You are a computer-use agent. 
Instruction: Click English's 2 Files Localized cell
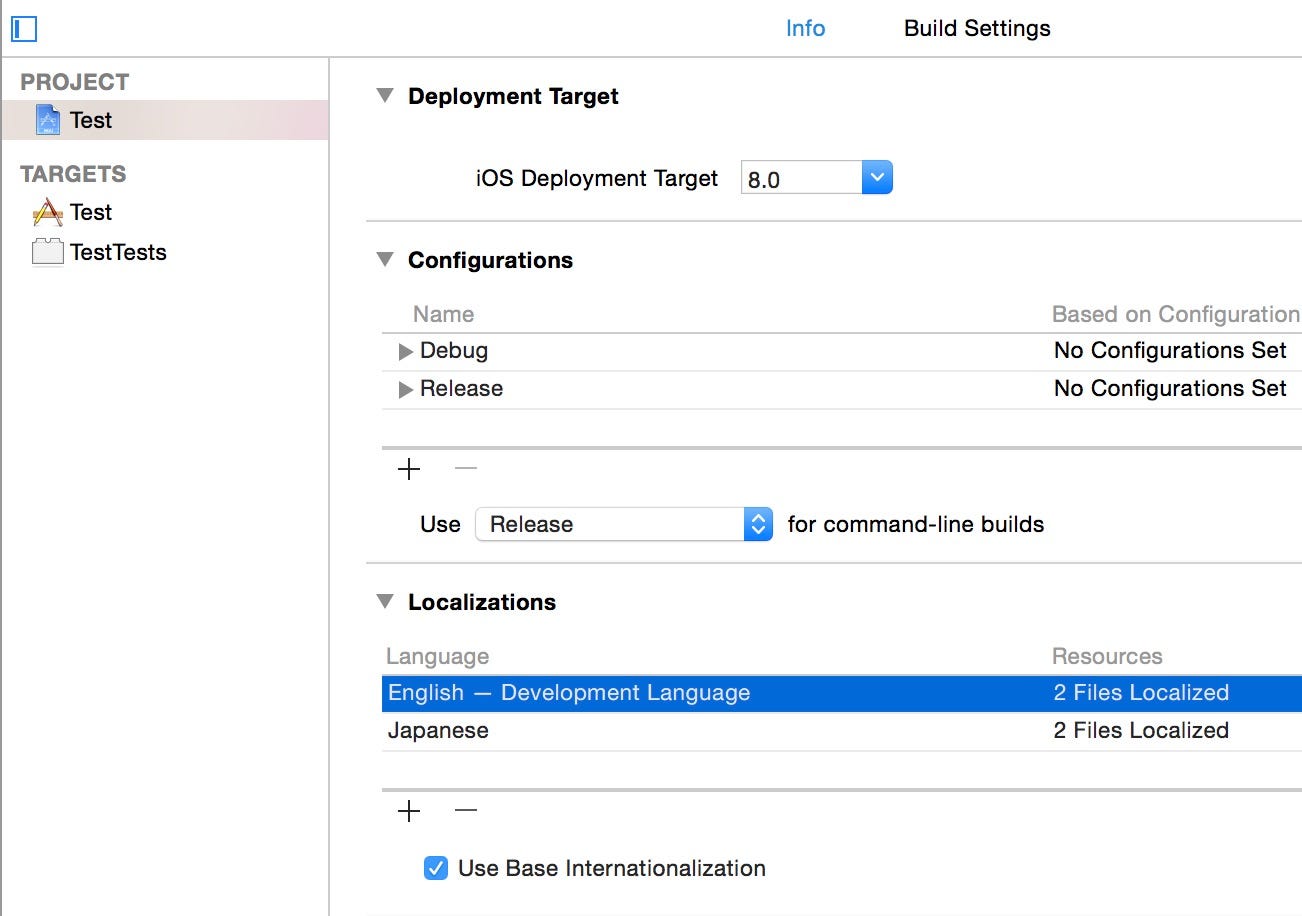click(1141, 693)
